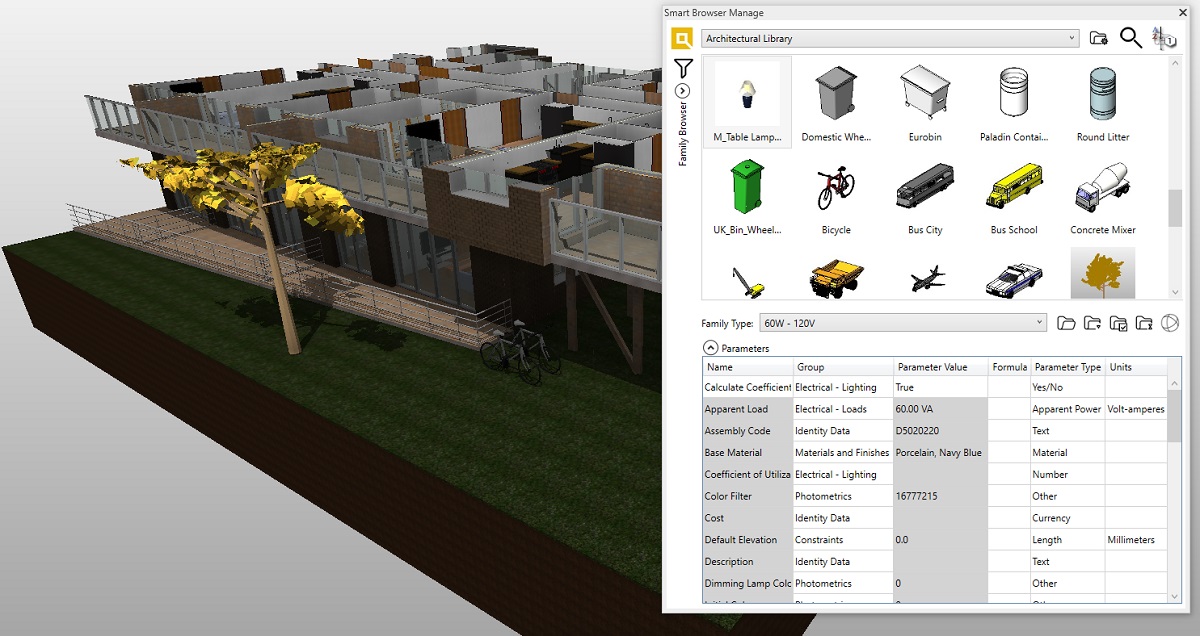
Task: Click the 3D axis placement icon
Action: (1164, 38)
